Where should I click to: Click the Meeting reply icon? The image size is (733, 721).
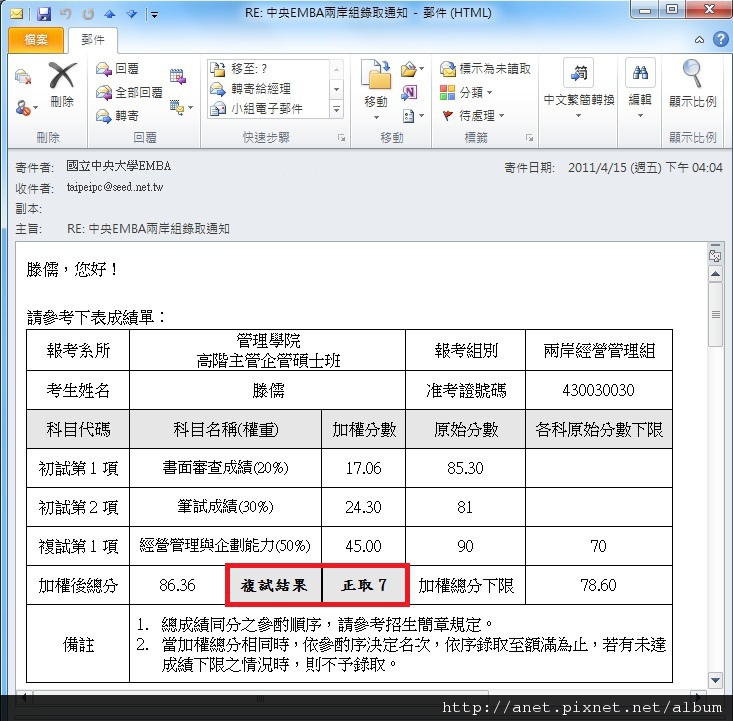(x=178, y=76)
